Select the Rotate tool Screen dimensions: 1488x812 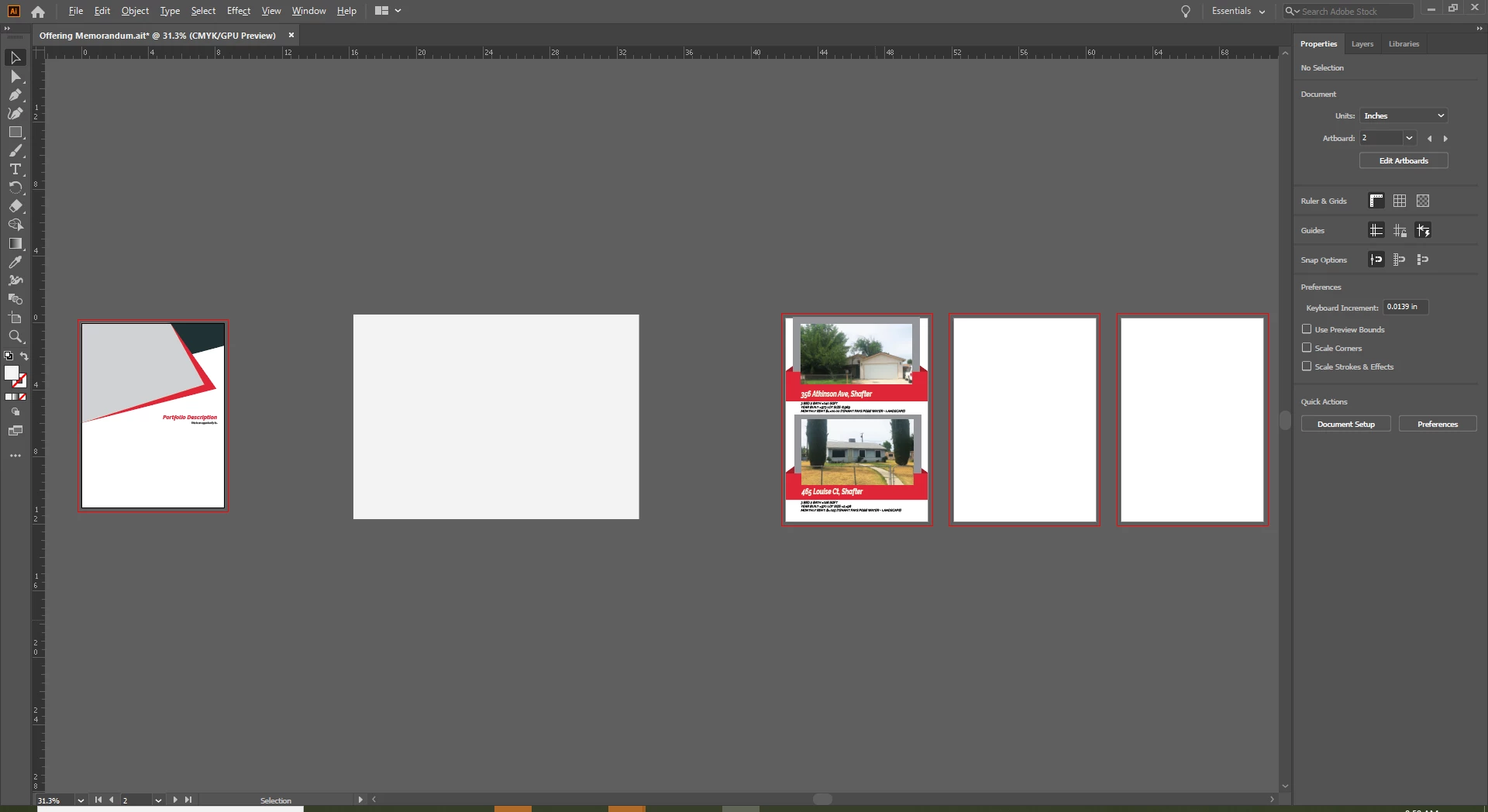pos(15,188)
